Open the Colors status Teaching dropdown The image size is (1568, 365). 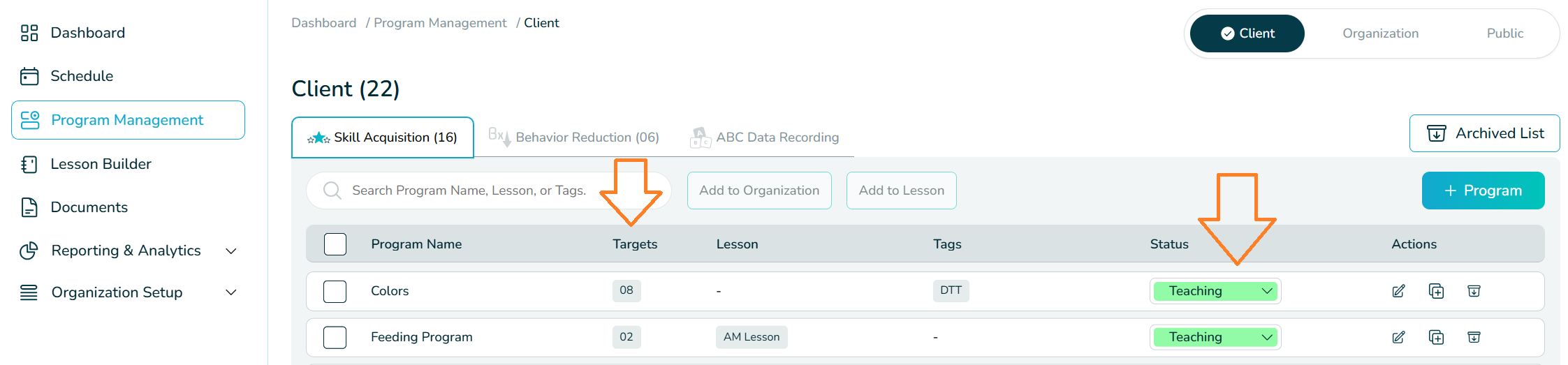click(1215, 291)
